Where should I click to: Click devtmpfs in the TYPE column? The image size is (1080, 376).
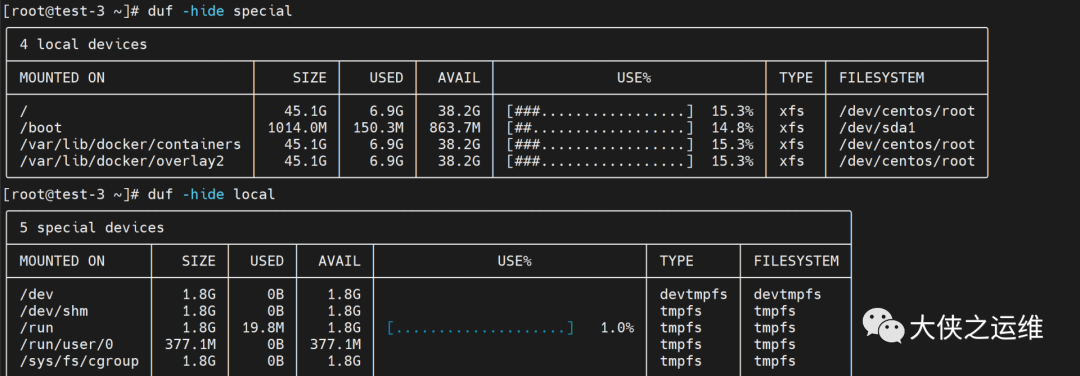coord(694,295)
